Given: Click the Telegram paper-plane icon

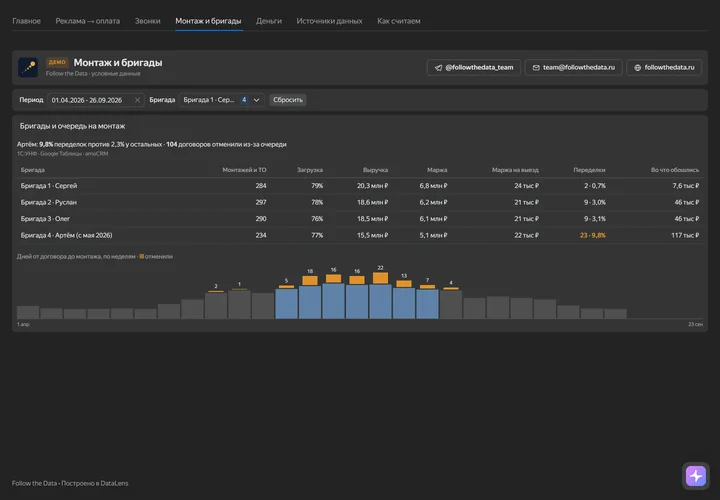Looking at the screenshot, I should tap(439, 67).
